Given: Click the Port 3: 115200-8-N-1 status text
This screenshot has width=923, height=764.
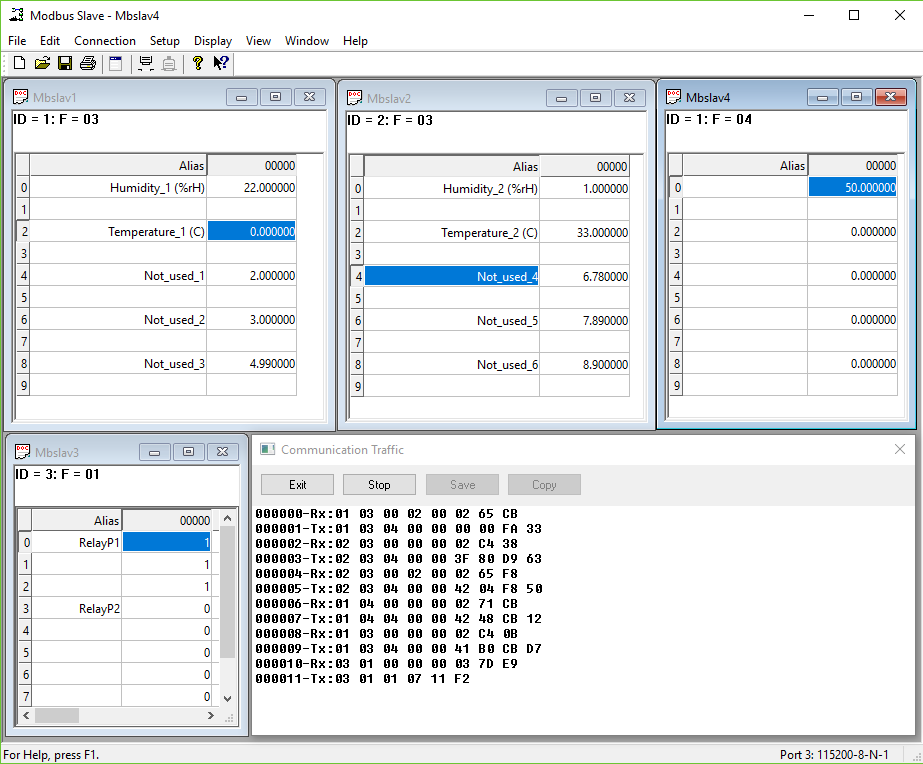Looking at the screenshot, I should pyautogui.click(x=834, y=755).
